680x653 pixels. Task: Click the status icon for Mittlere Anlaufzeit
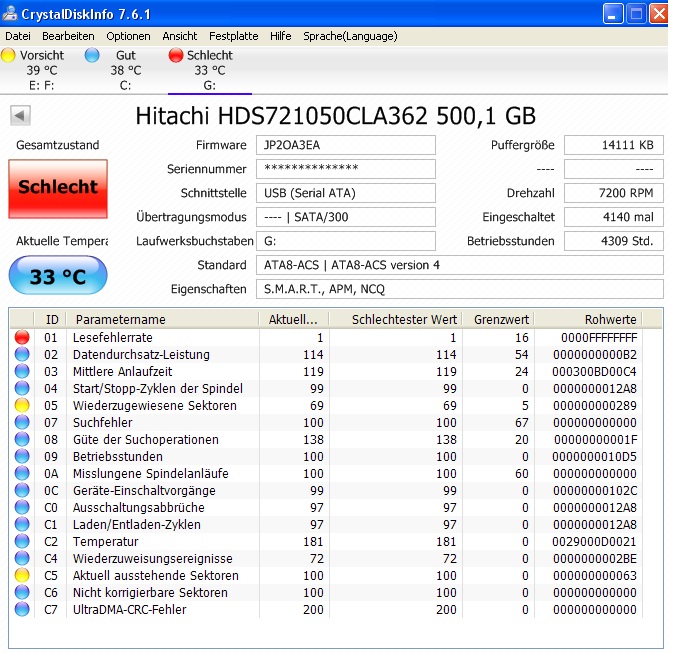(22, 371)
